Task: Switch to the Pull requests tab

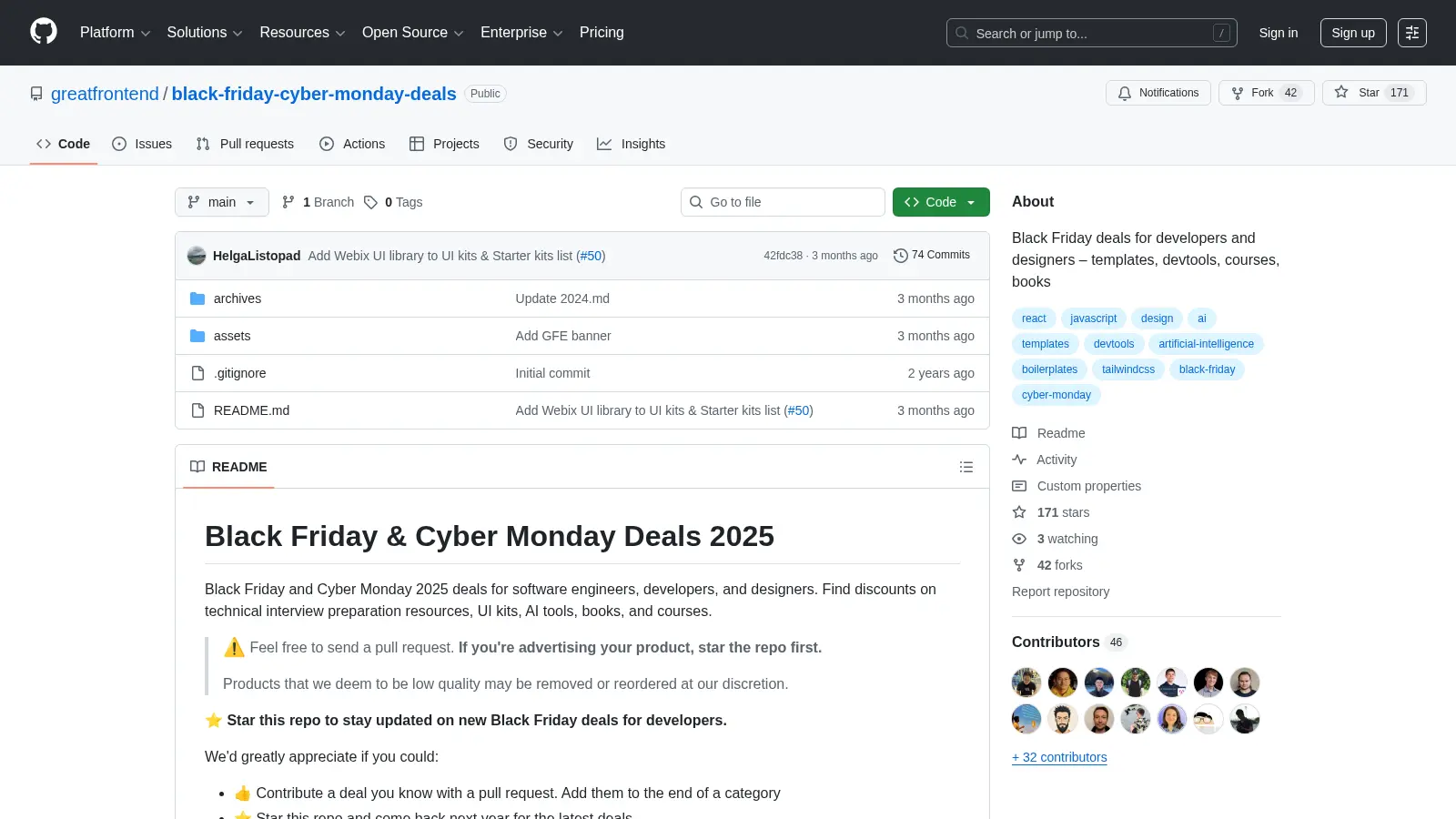Action: [x=245, y=144]
